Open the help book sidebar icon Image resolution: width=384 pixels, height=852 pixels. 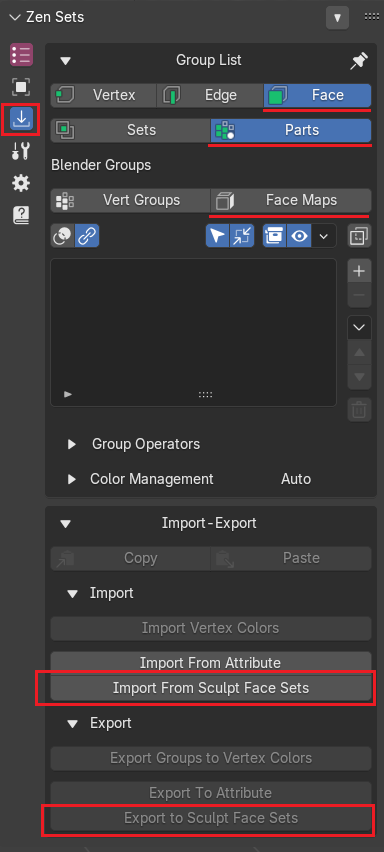[x=21, y=215]
